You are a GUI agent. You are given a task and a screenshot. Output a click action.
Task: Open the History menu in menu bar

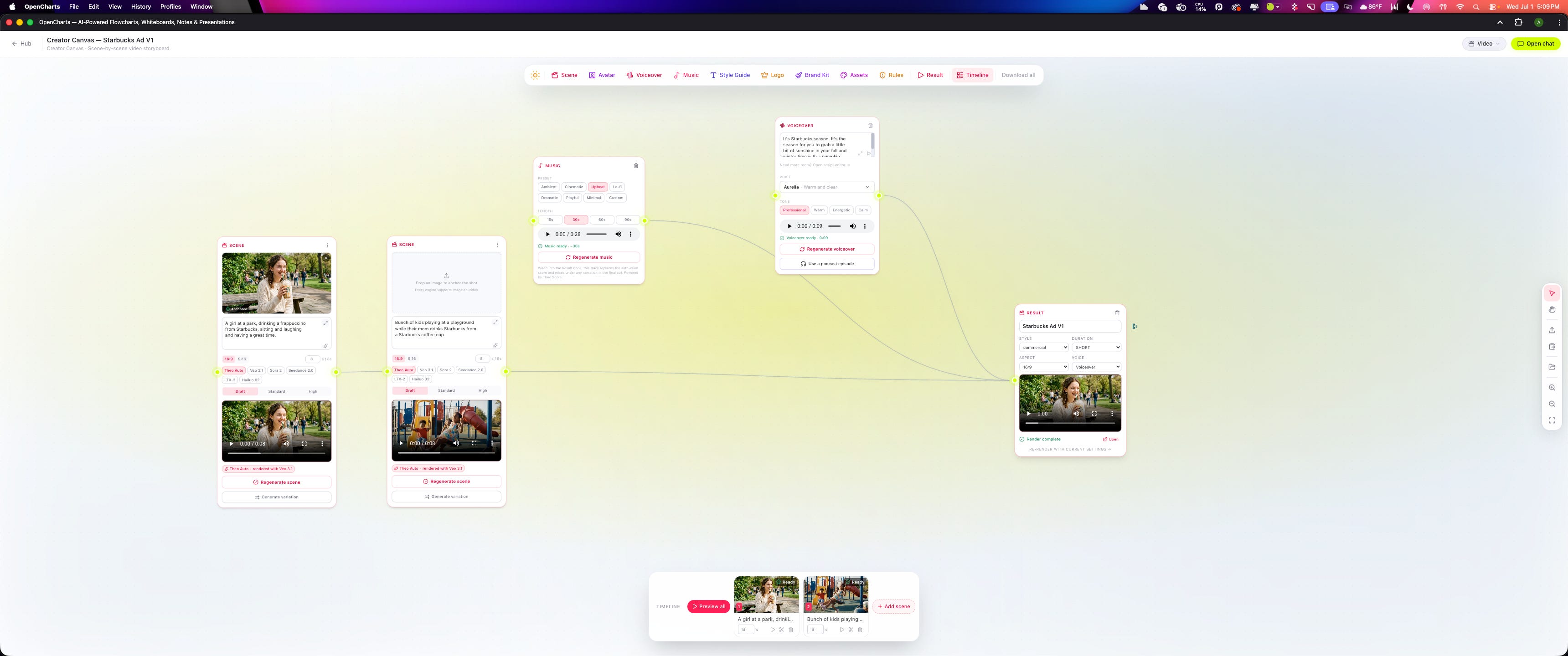pyautogui.click(x=140, y=7)
